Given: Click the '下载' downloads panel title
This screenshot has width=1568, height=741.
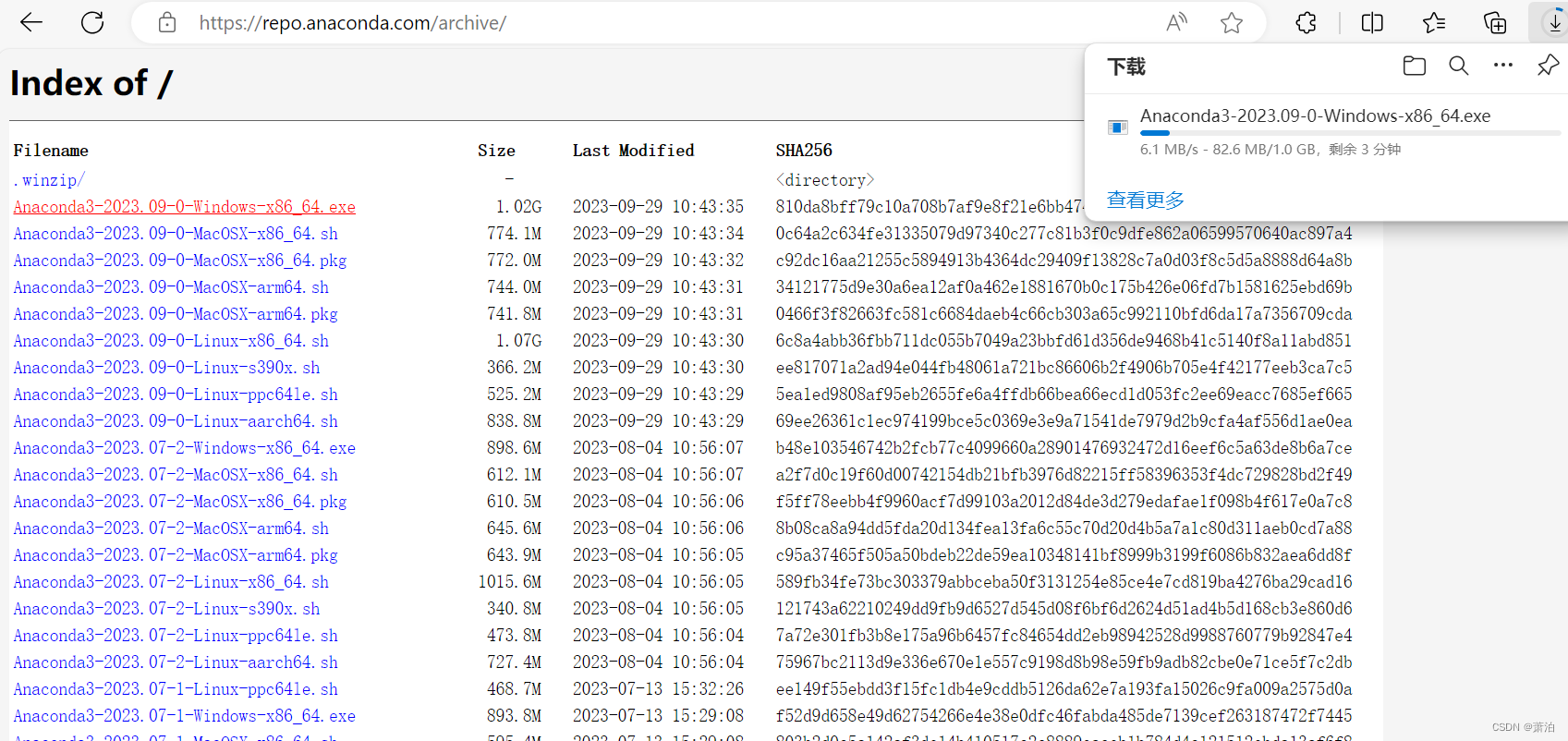Looking at the screenshot, I should 1126,67.
